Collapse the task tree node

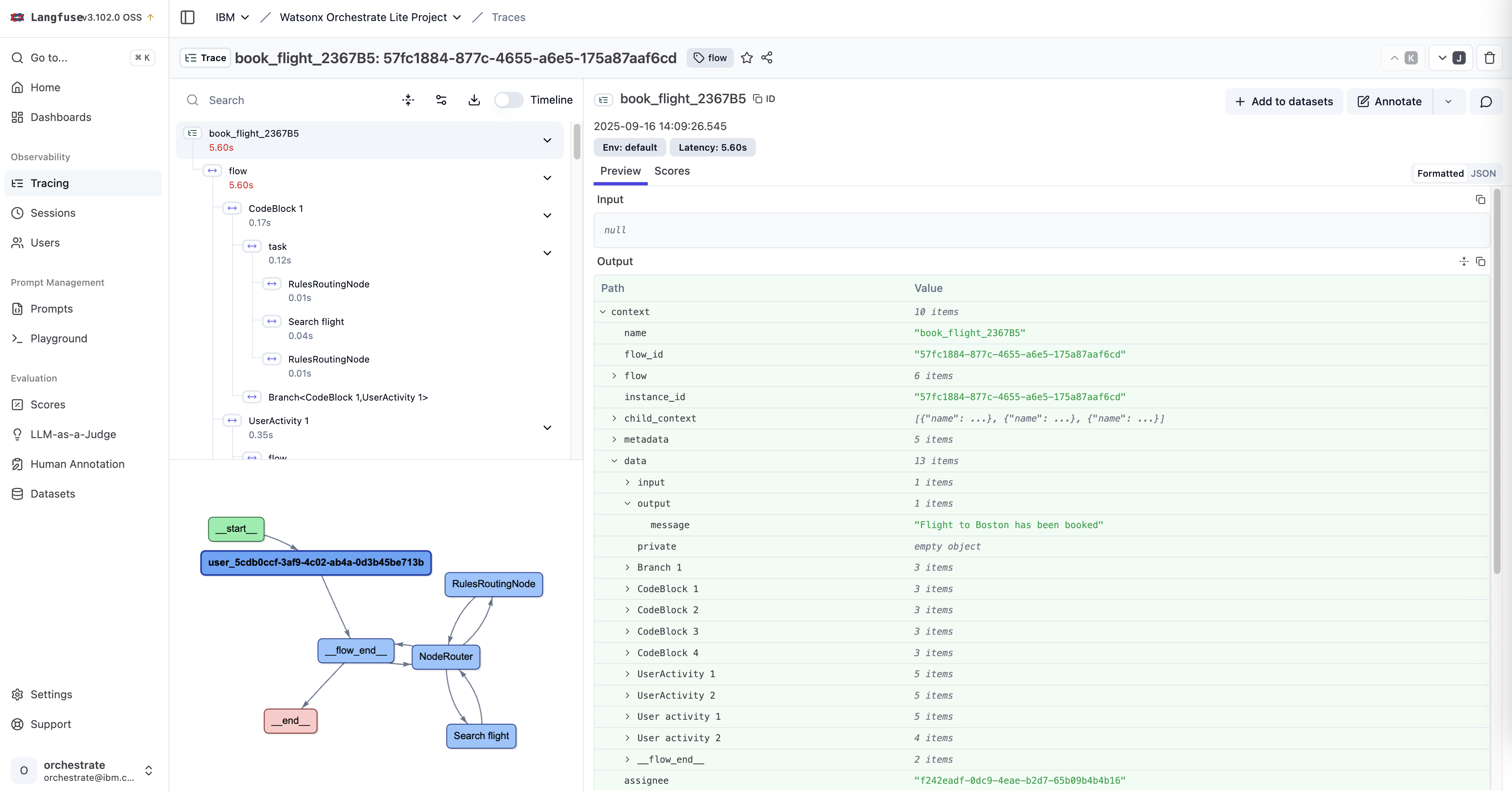[x=547, y=253]
